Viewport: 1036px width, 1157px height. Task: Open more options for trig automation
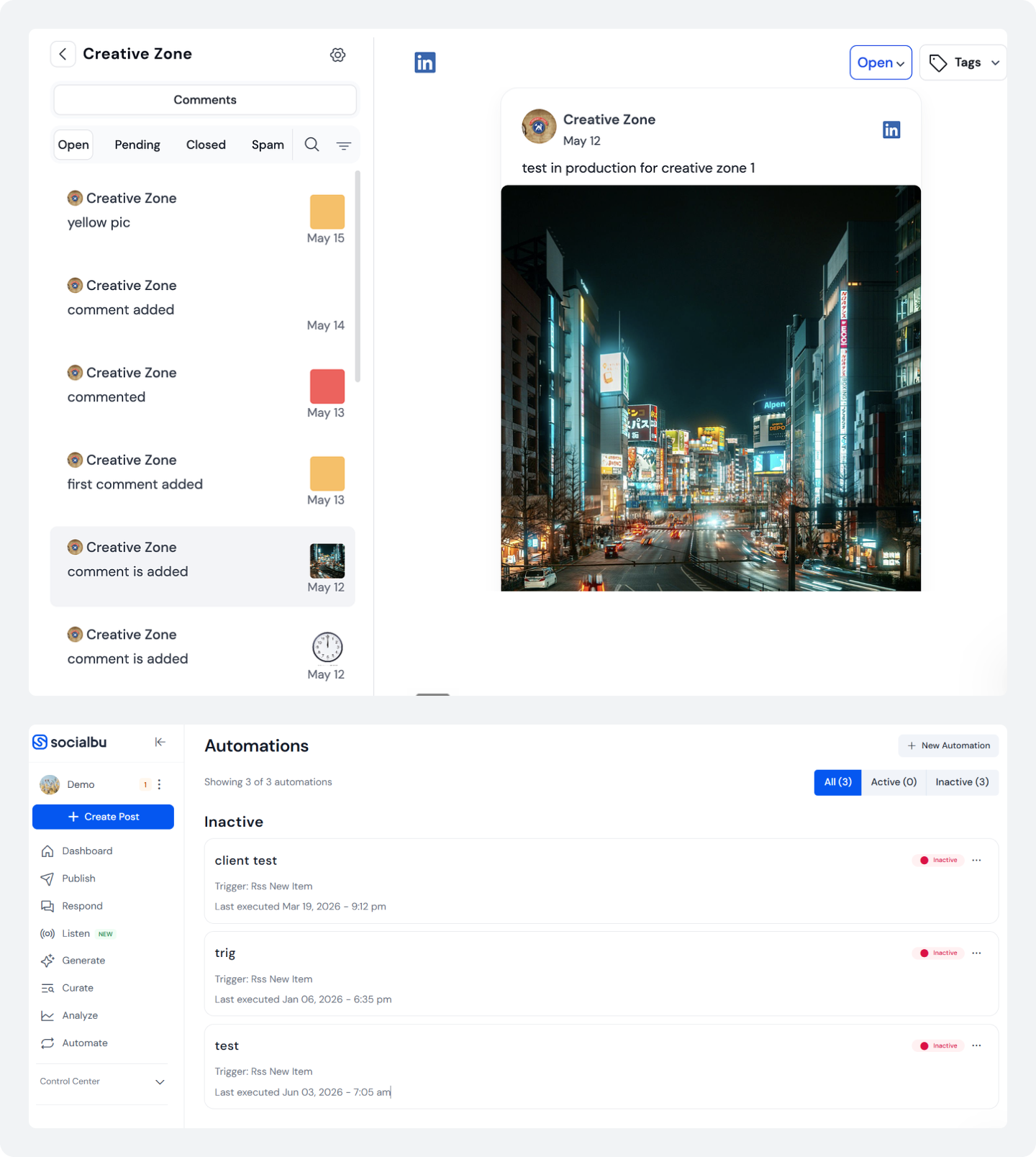(x=976, y=953)
